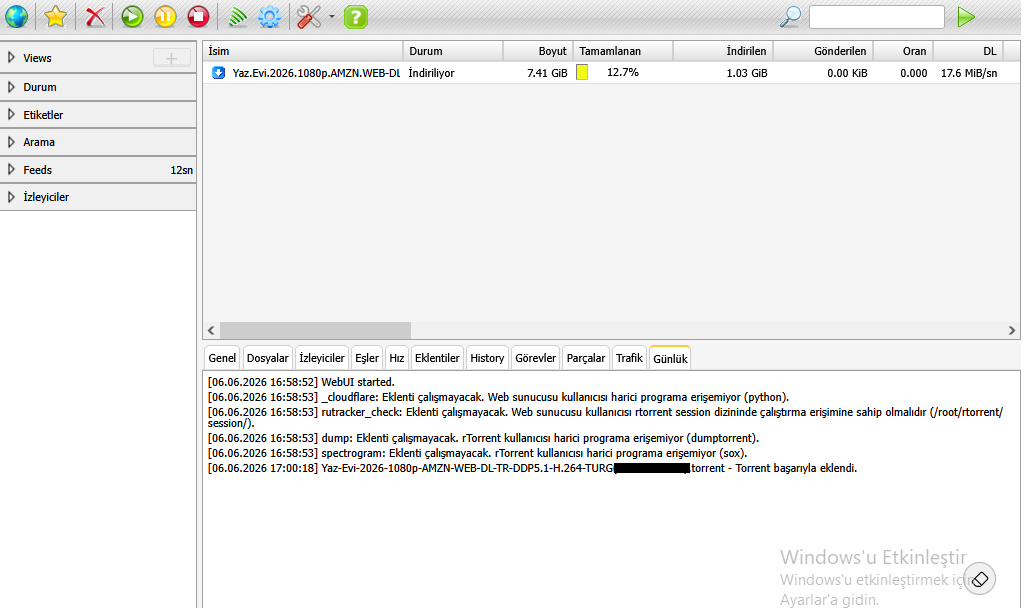Image resolution: width=1024 pixels, height=608 pixels.
Task: Open the Görevler tab
Action: (536, 358)
